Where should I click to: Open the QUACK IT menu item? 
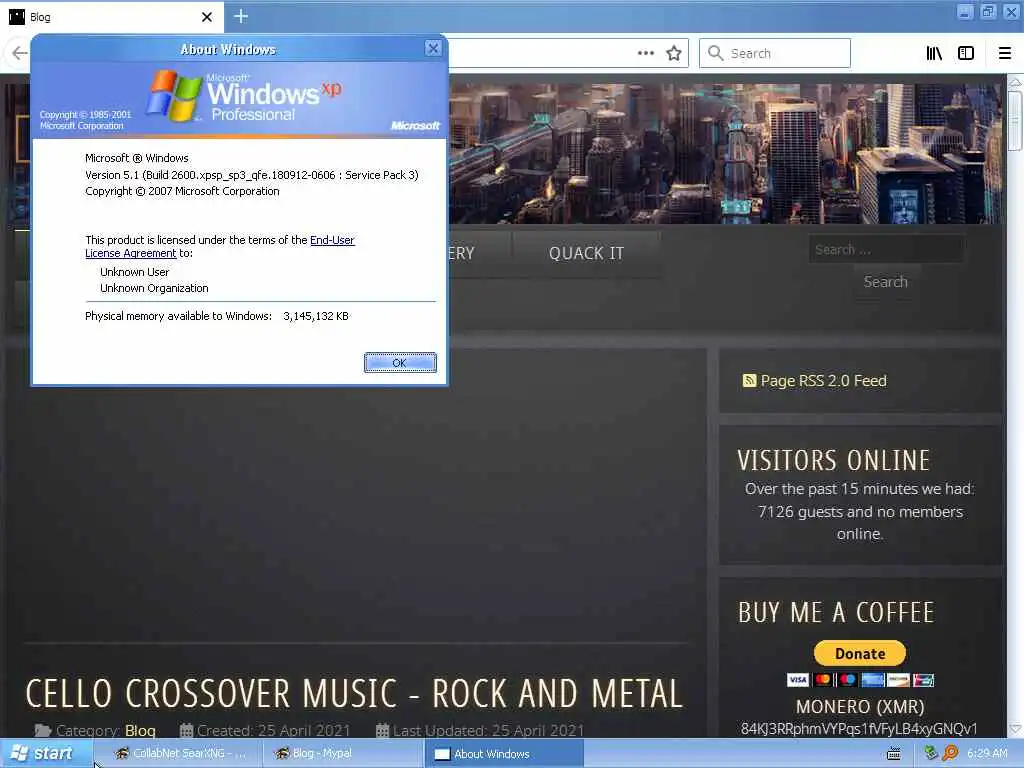point(586,253)
